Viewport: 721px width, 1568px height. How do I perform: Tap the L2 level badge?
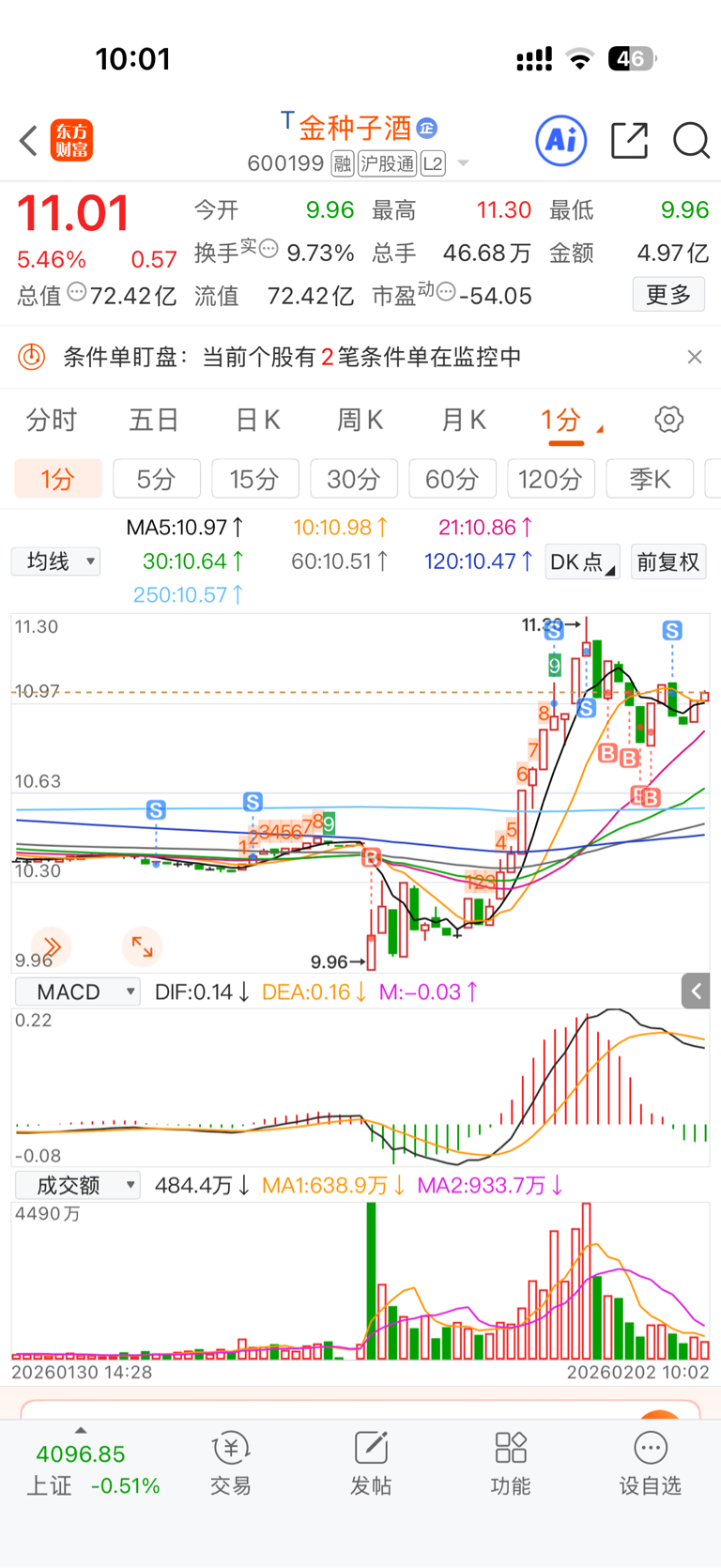click(433, 164)
